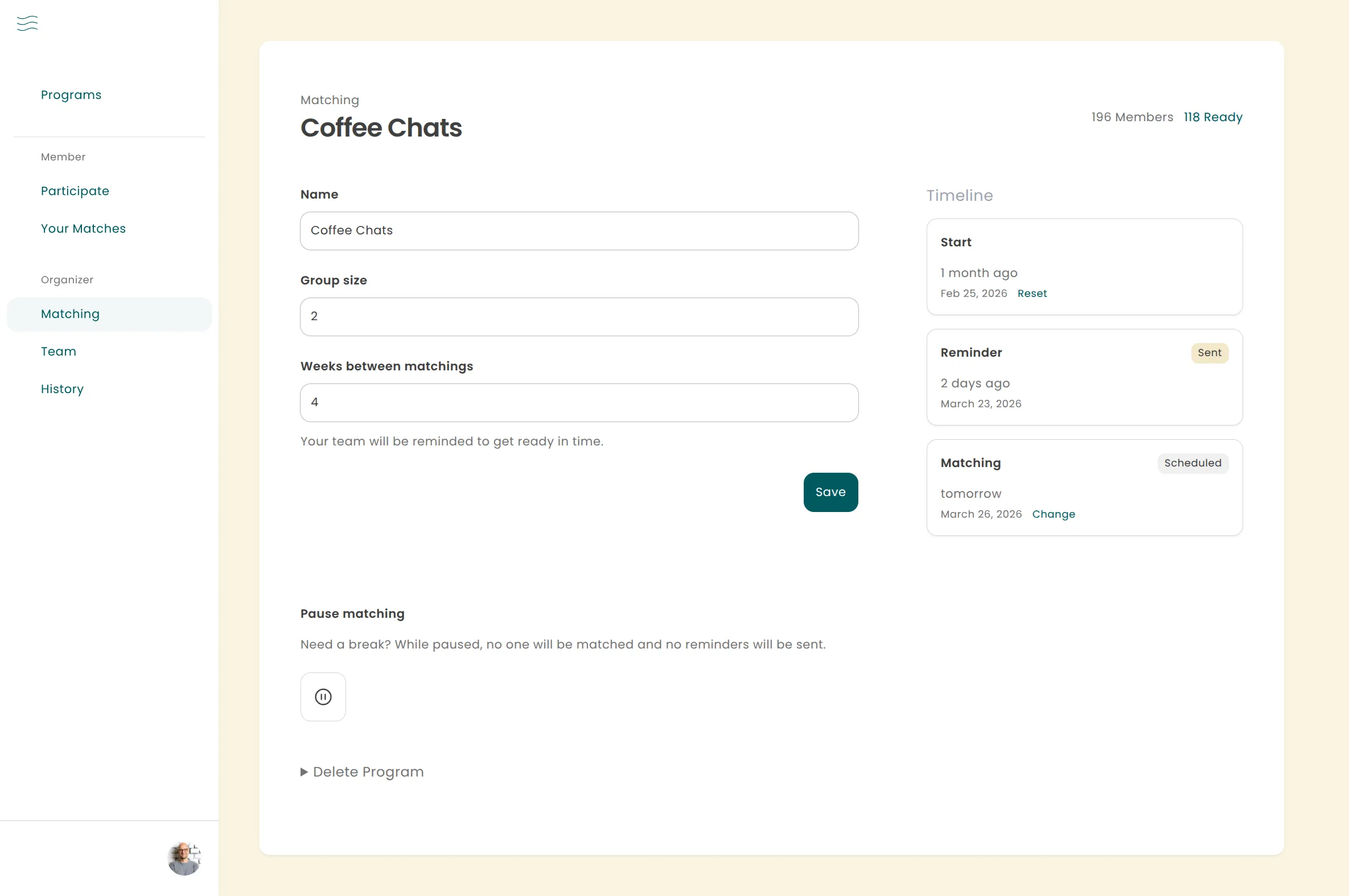1349x896 pixels.
Task: Click the Save button
Action: pos(830,492)
